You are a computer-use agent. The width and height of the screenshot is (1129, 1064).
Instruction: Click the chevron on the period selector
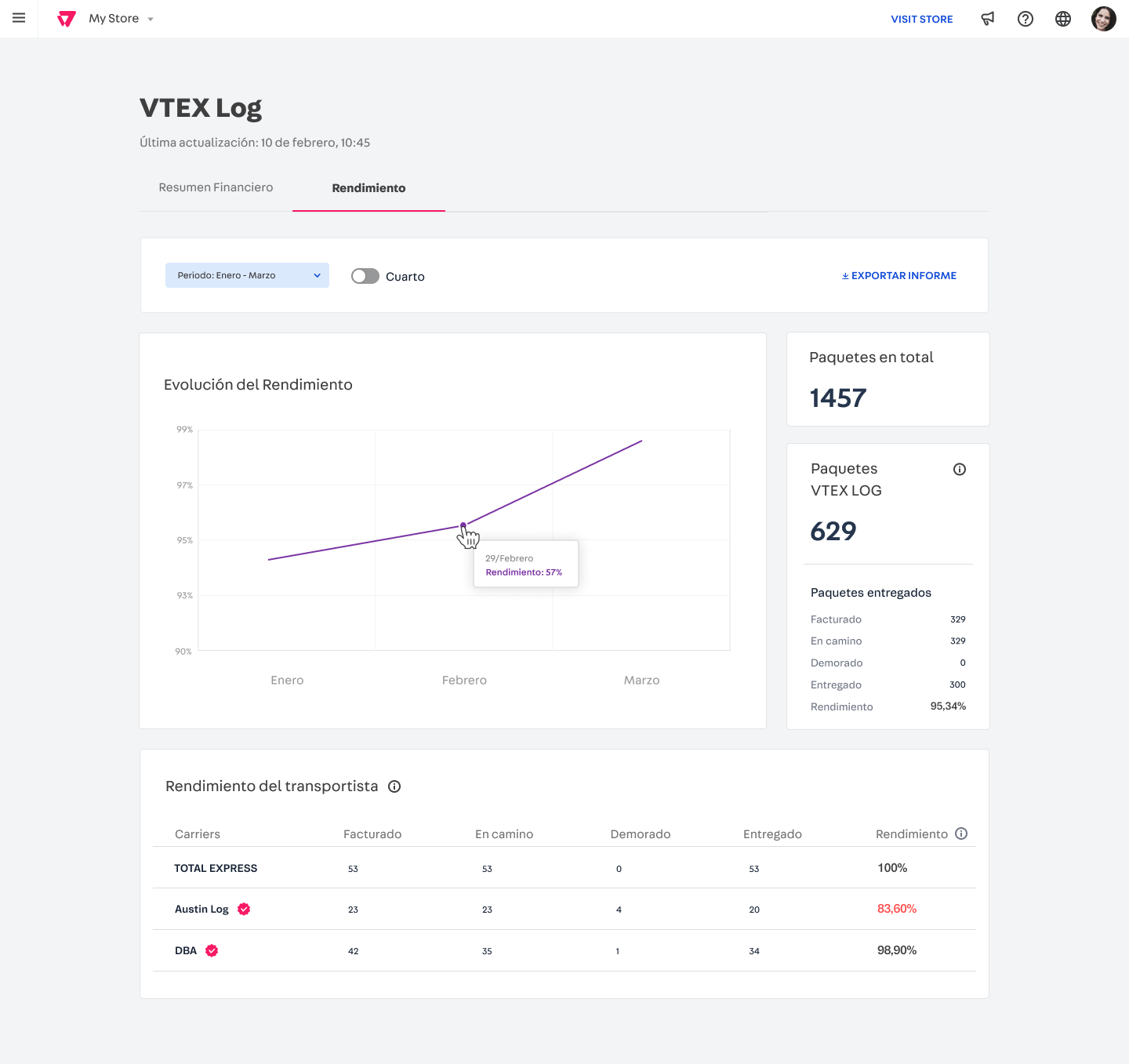pos(317,275)
